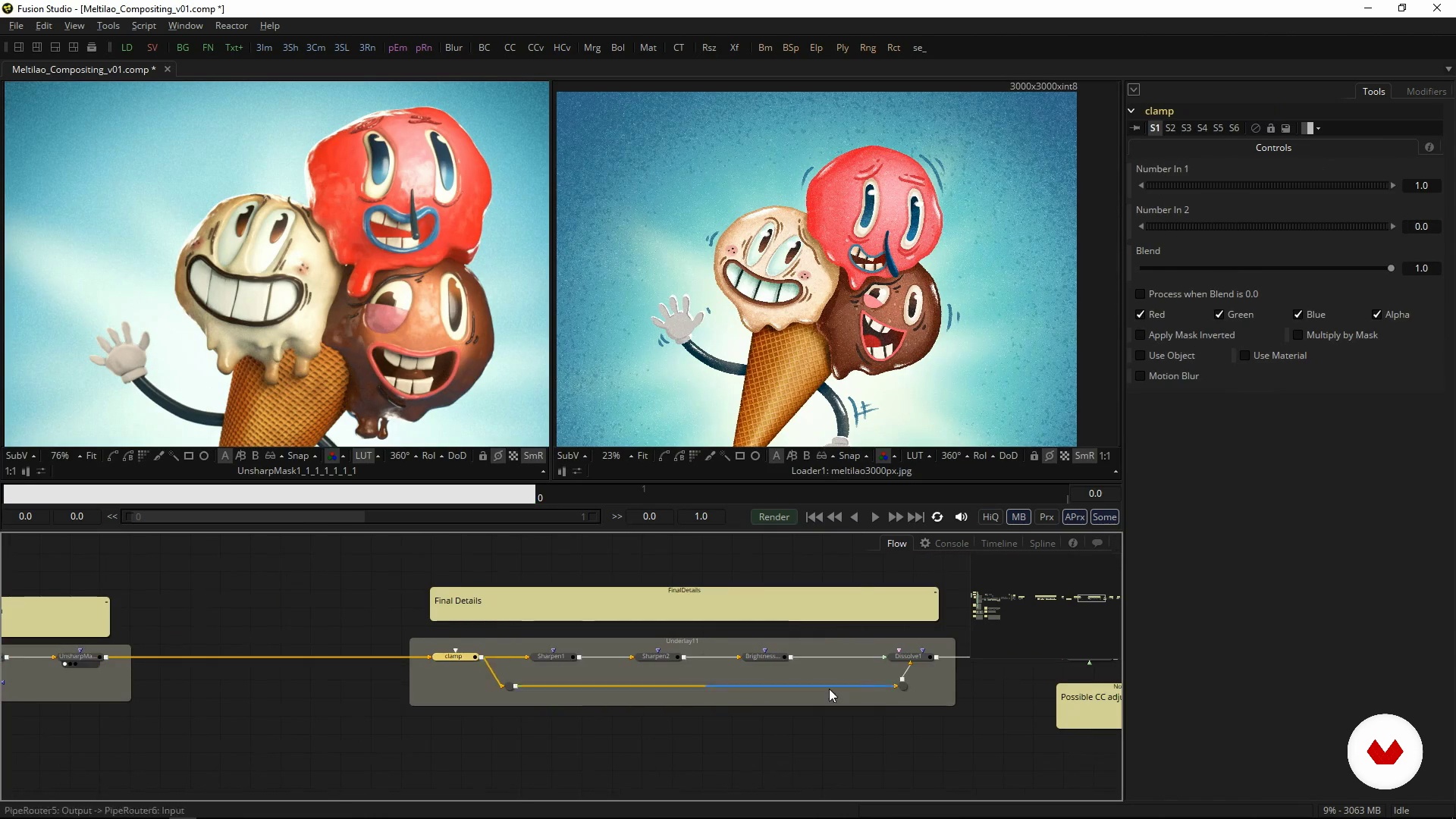Adjust the Number In 1 slider
The width and height of the screenshot is (1456, 819).
(x=1266, y=186)
